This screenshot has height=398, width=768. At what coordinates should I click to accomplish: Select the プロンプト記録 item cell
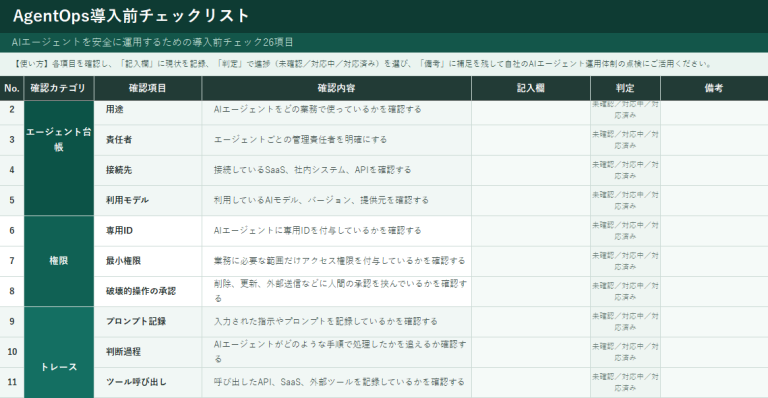(148, 322)
